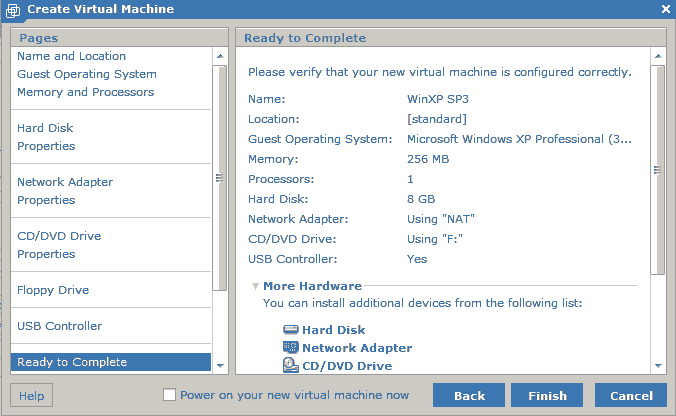Open Properties under CD/DVD Drive
Viewport: 676px width, 416px height.
[46, 254]
